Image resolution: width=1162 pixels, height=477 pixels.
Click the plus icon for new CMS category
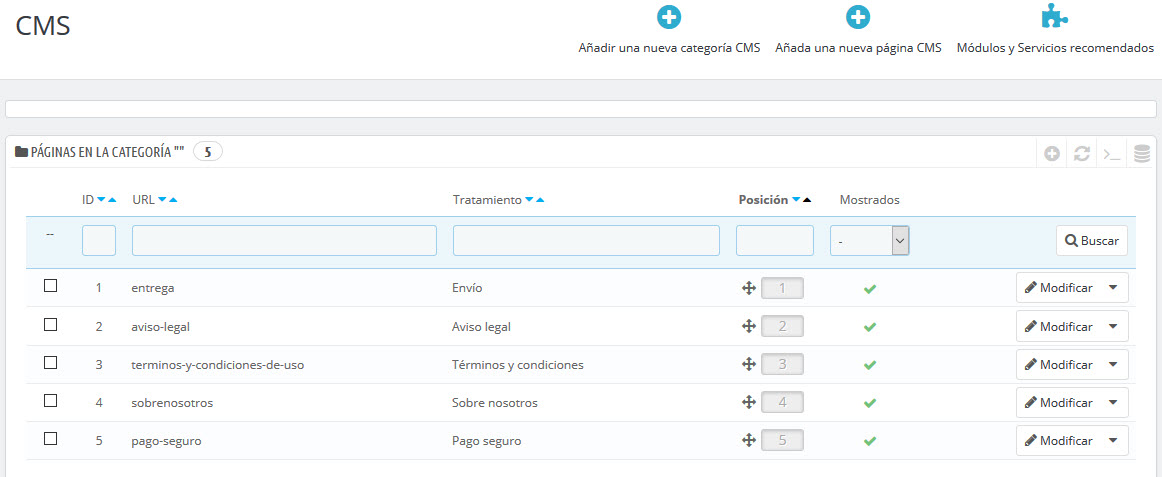669,16
